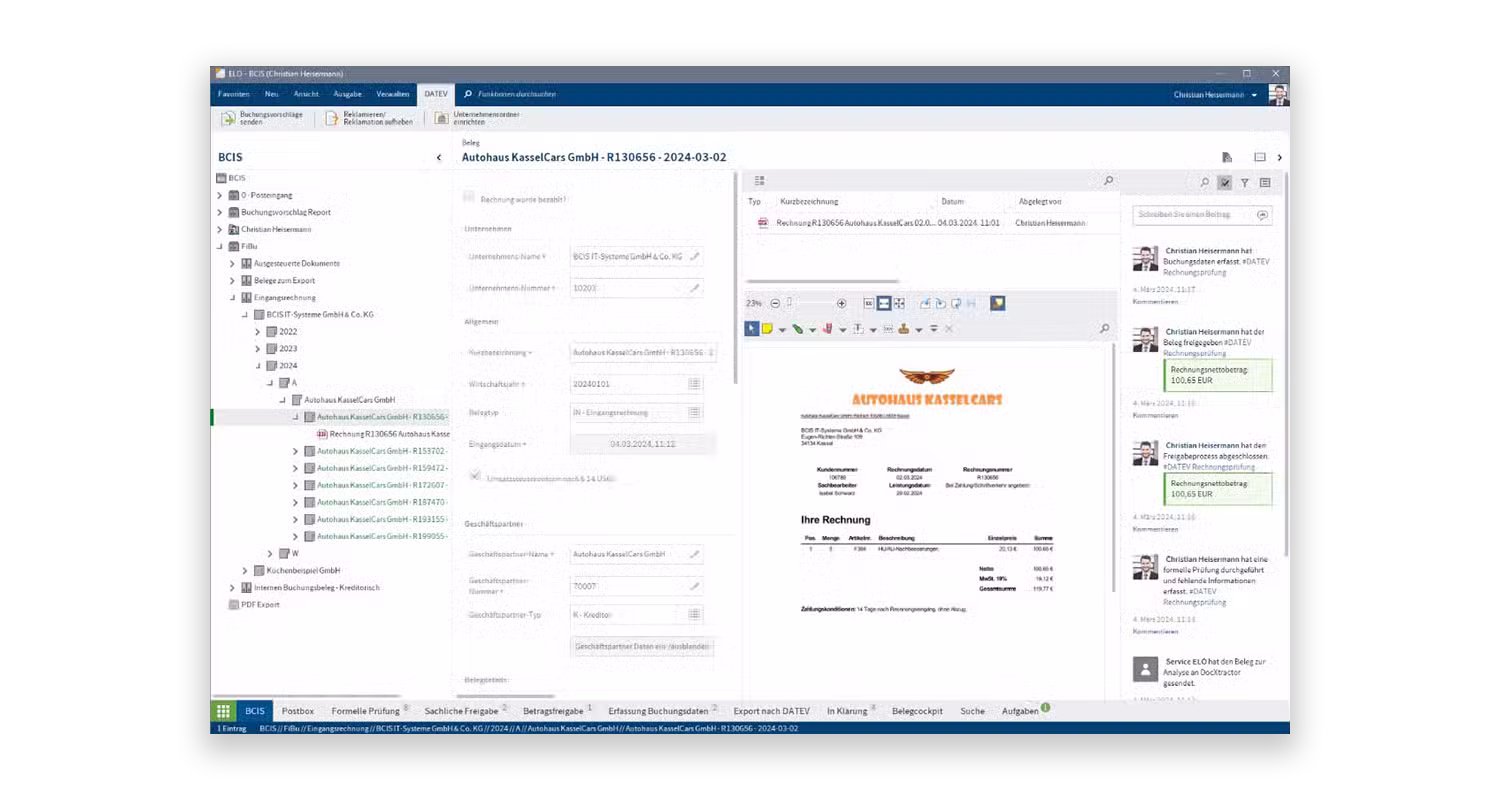Open the Ansicht ribbon tab
This screenshot has height=800, width=1500.
pos(306,94)
